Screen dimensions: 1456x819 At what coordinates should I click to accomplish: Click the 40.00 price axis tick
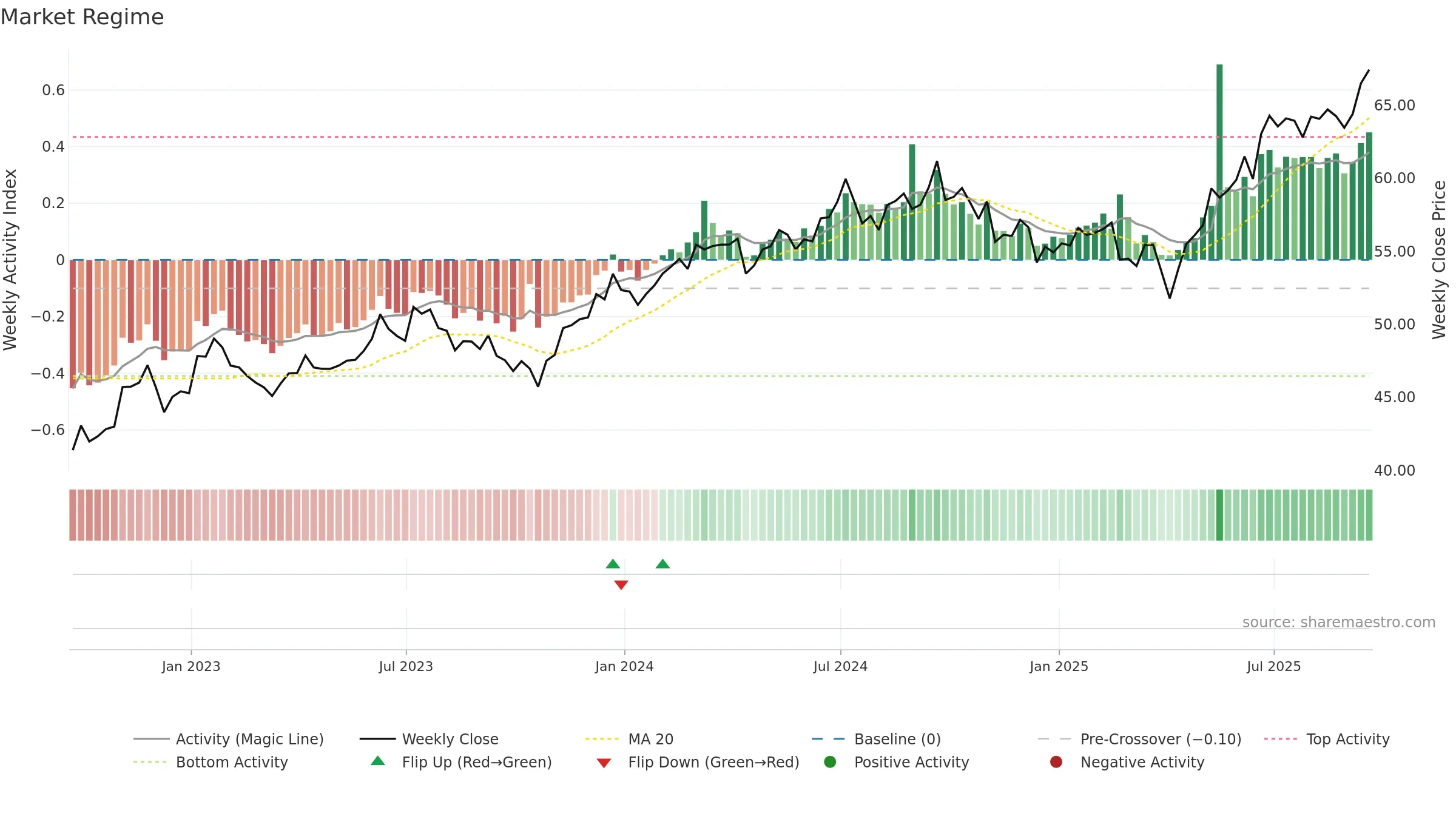coord(1394,471)
